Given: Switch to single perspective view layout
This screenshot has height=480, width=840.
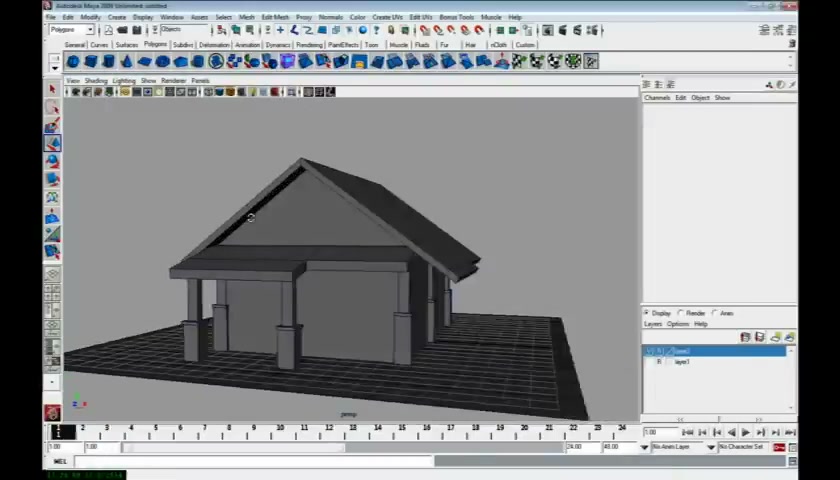Looking at the screenshot, I should [x=52, y=275].
